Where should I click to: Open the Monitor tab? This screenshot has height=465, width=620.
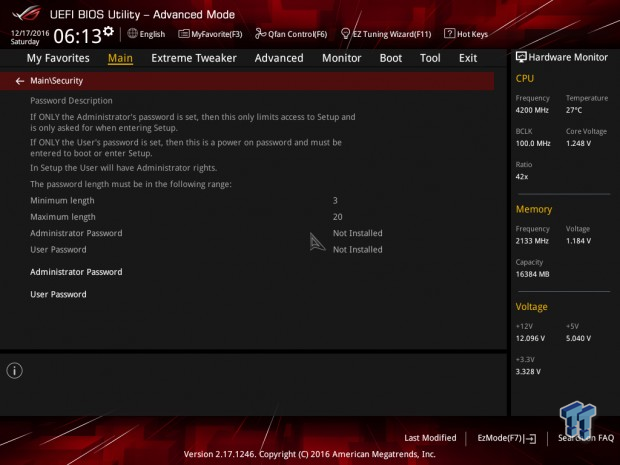342,58
